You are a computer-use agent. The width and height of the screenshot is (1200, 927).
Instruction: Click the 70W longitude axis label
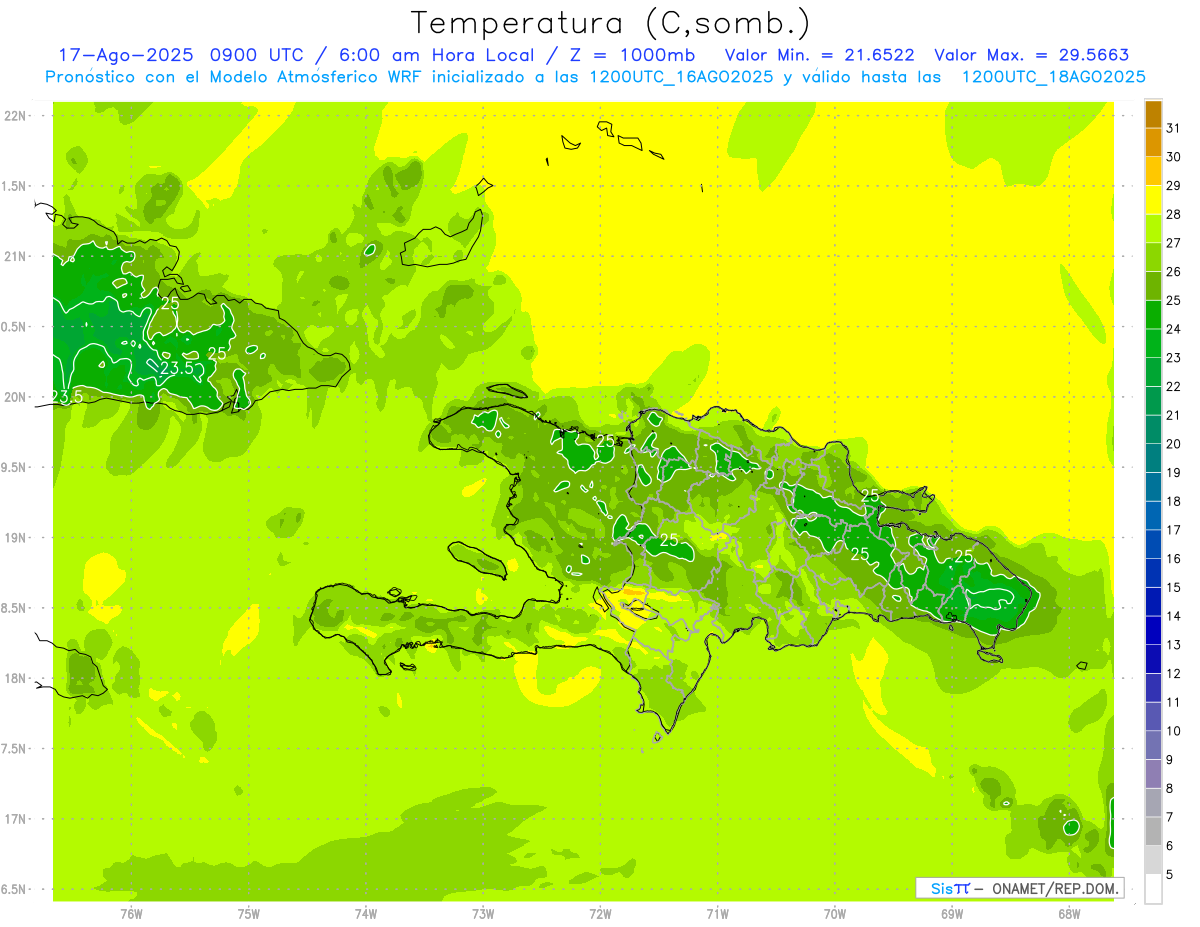(x=835, y=914)
